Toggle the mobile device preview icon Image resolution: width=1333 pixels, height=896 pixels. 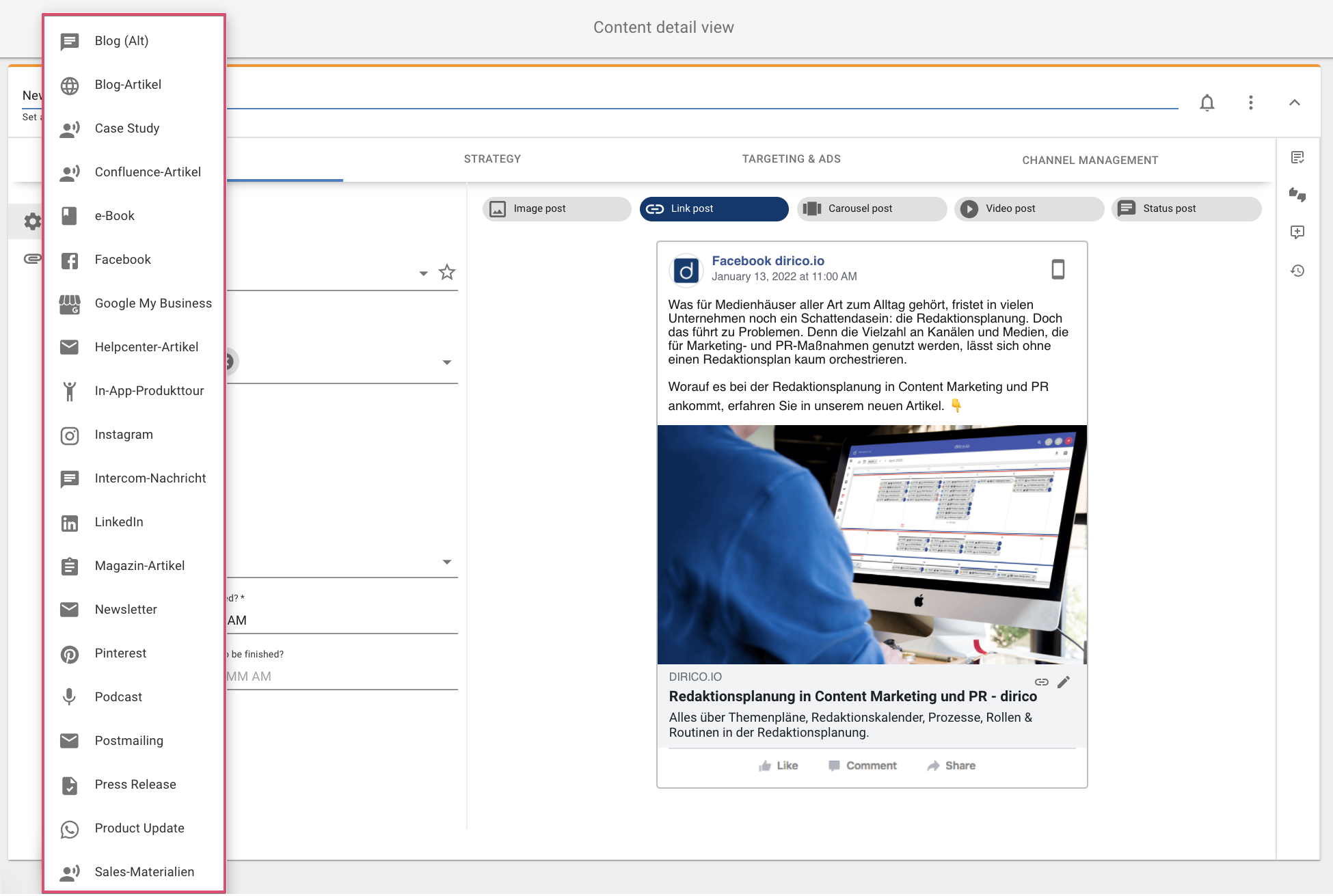click(1058, 269)
